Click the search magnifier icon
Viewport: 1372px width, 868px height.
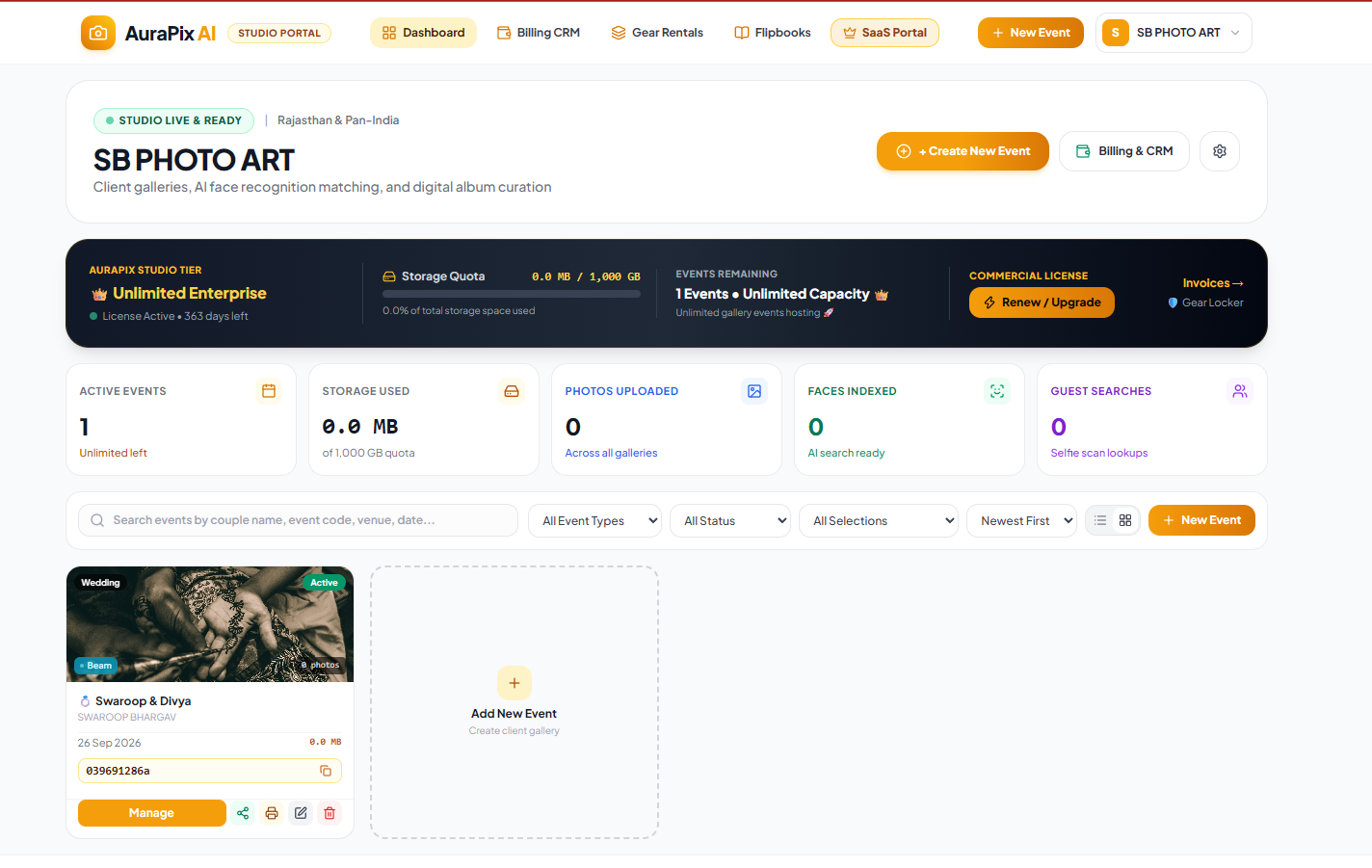click(97, 520)
